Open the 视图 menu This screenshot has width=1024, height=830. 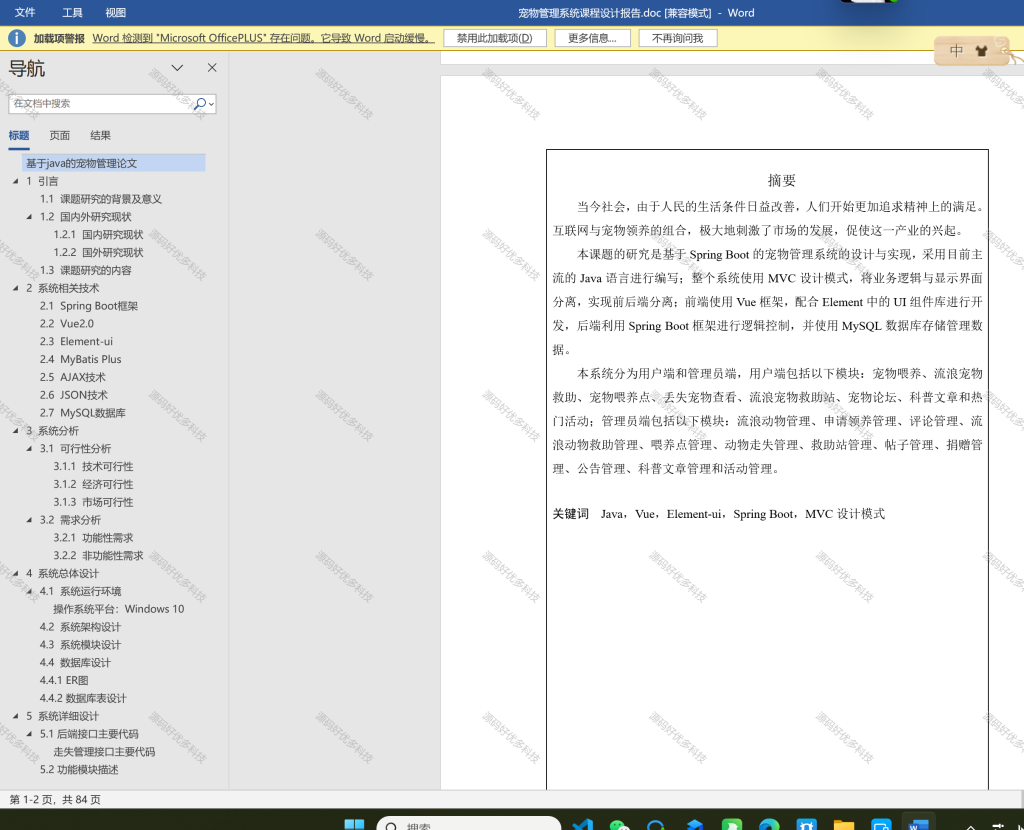pyautogui.click(x=116, y=12)
